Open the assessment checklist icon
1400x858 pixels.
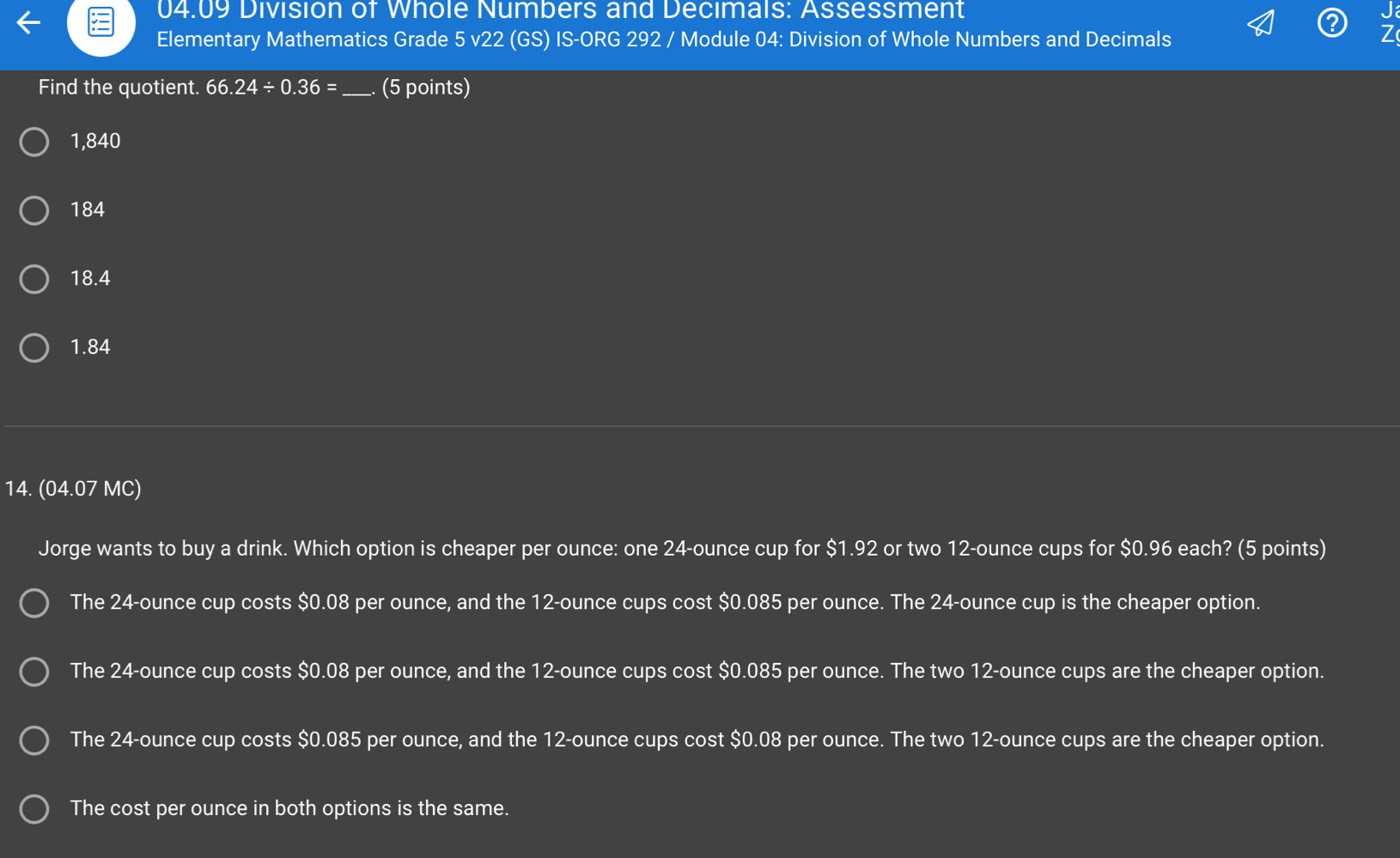click(x=101, y=23)
